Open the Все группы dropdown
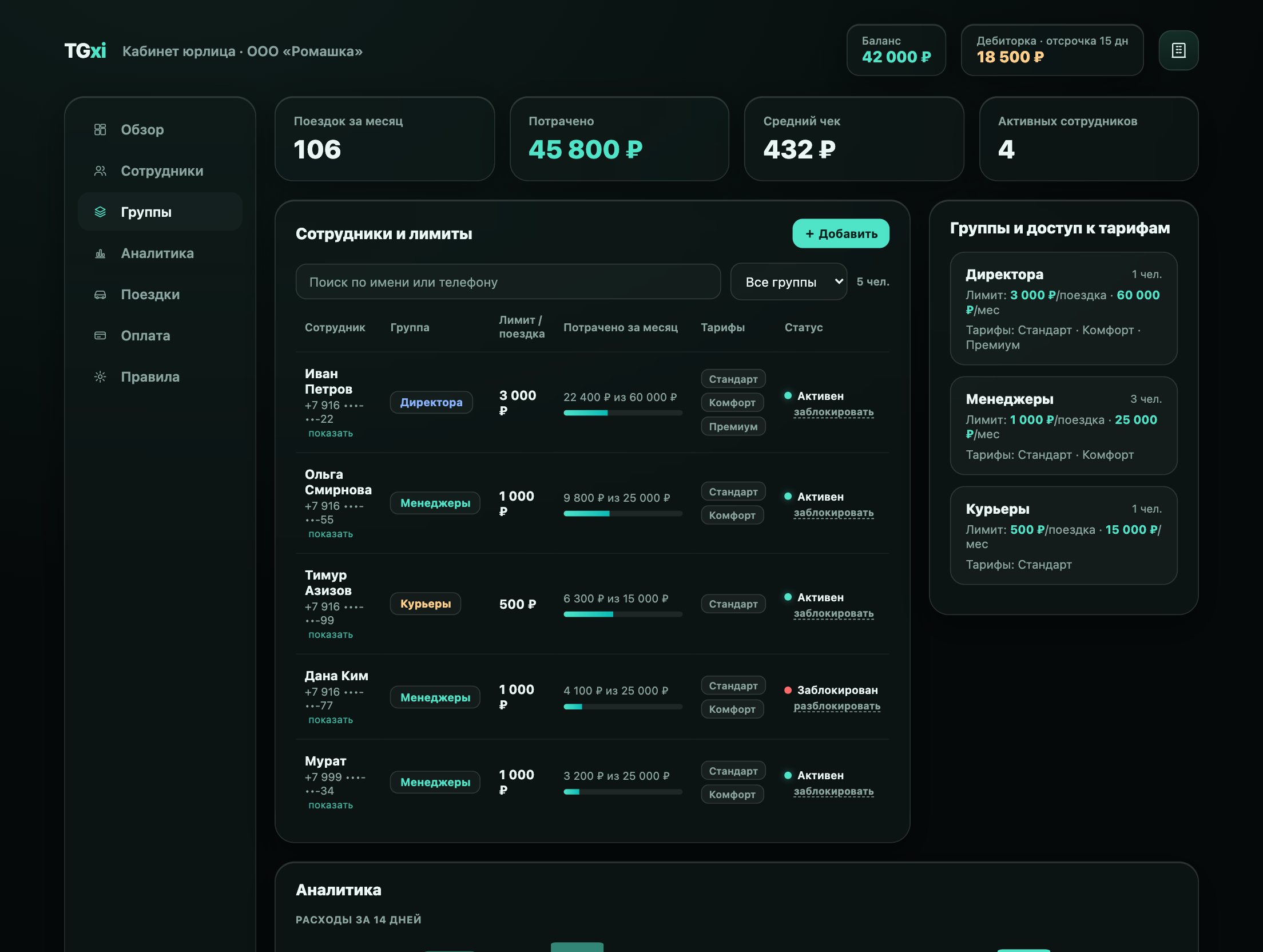The image size is (1263, 952). (789, 282)
